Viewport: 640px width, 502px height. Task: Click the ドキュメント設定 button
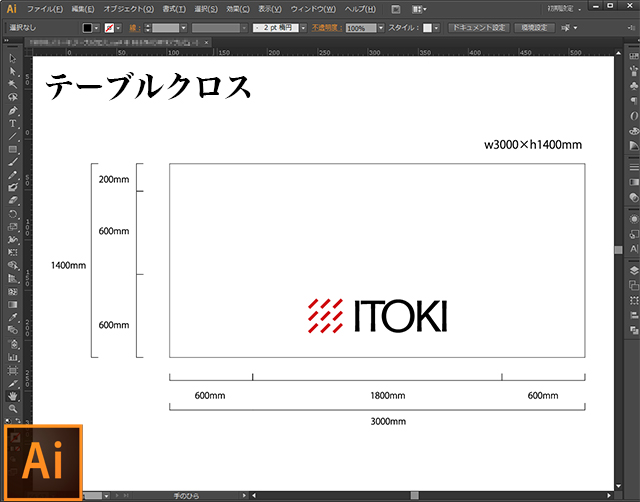coord(480,28)
